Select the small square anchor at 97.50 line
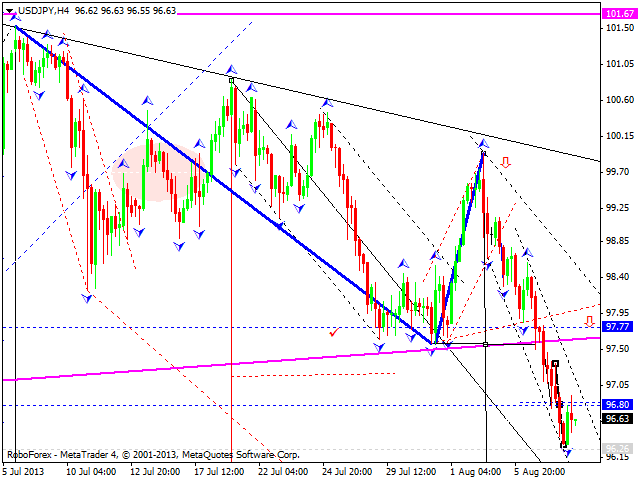Image resolution: width=640 pixels, height=480 pixels. 485,344
